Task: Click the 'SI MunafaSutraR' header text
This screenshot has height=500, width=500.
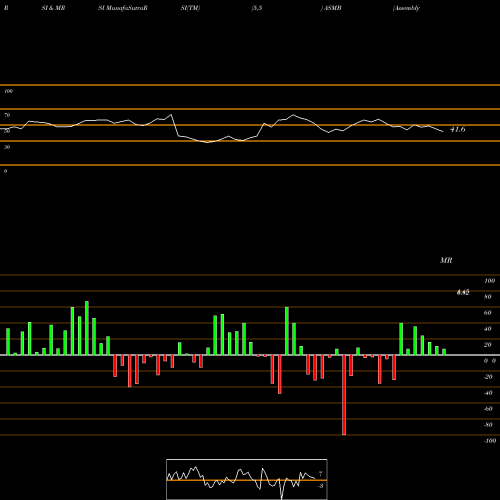Action: (x=123, y=8)
